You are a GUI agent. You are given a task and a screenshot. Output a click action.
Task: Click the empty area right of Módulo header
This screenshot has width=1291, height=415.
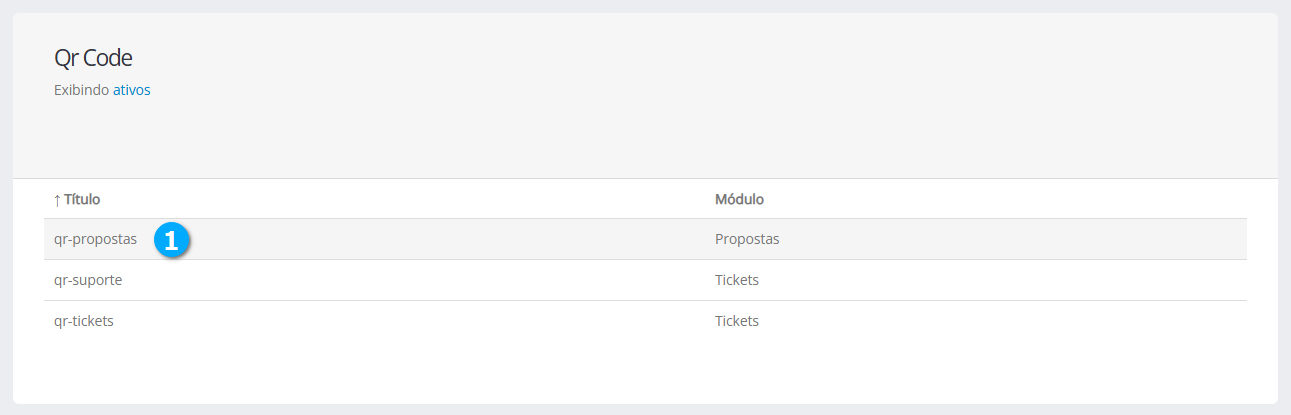[1000, 199]
